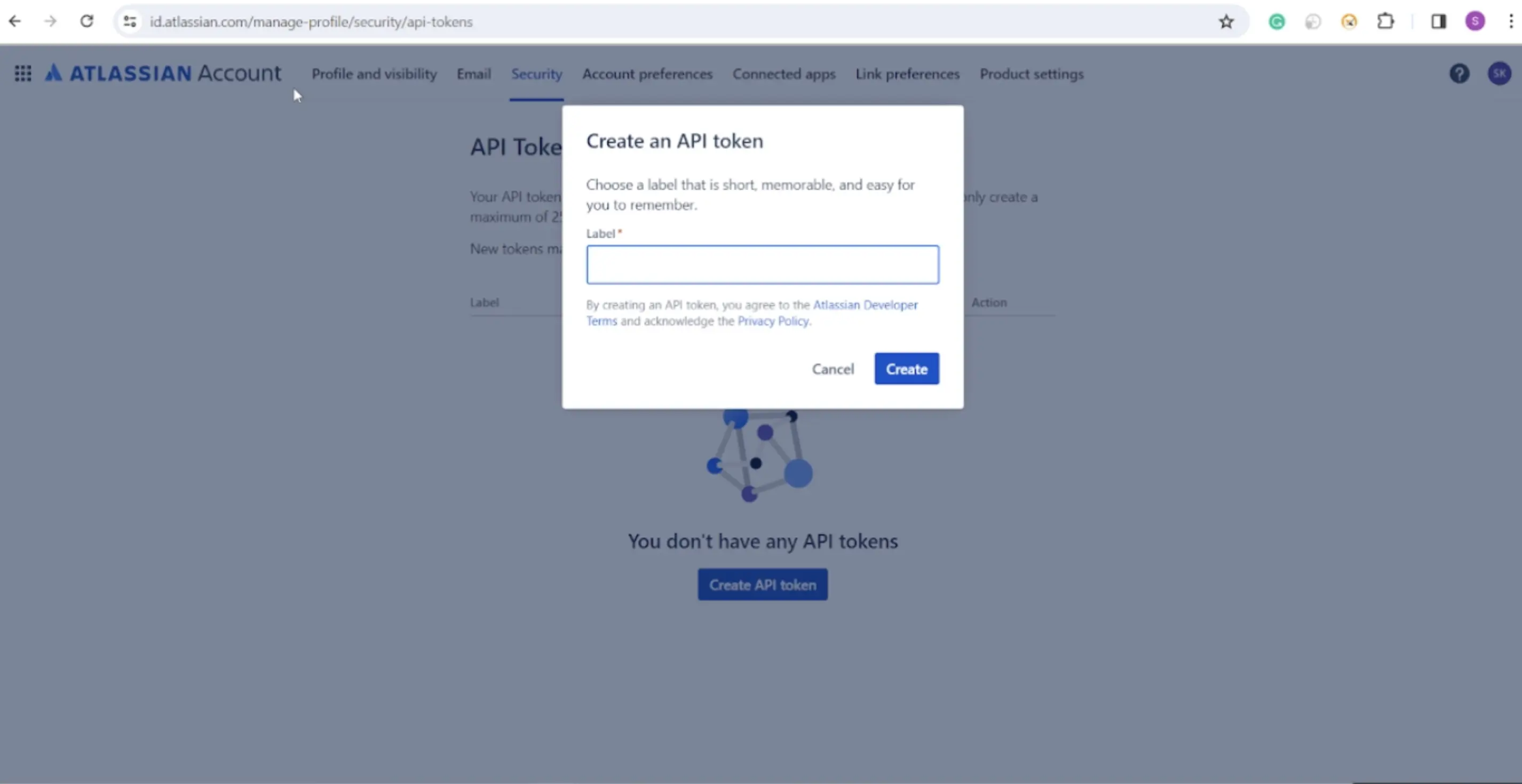
Task: Open Connected apps tab
Action: point(783,74)
